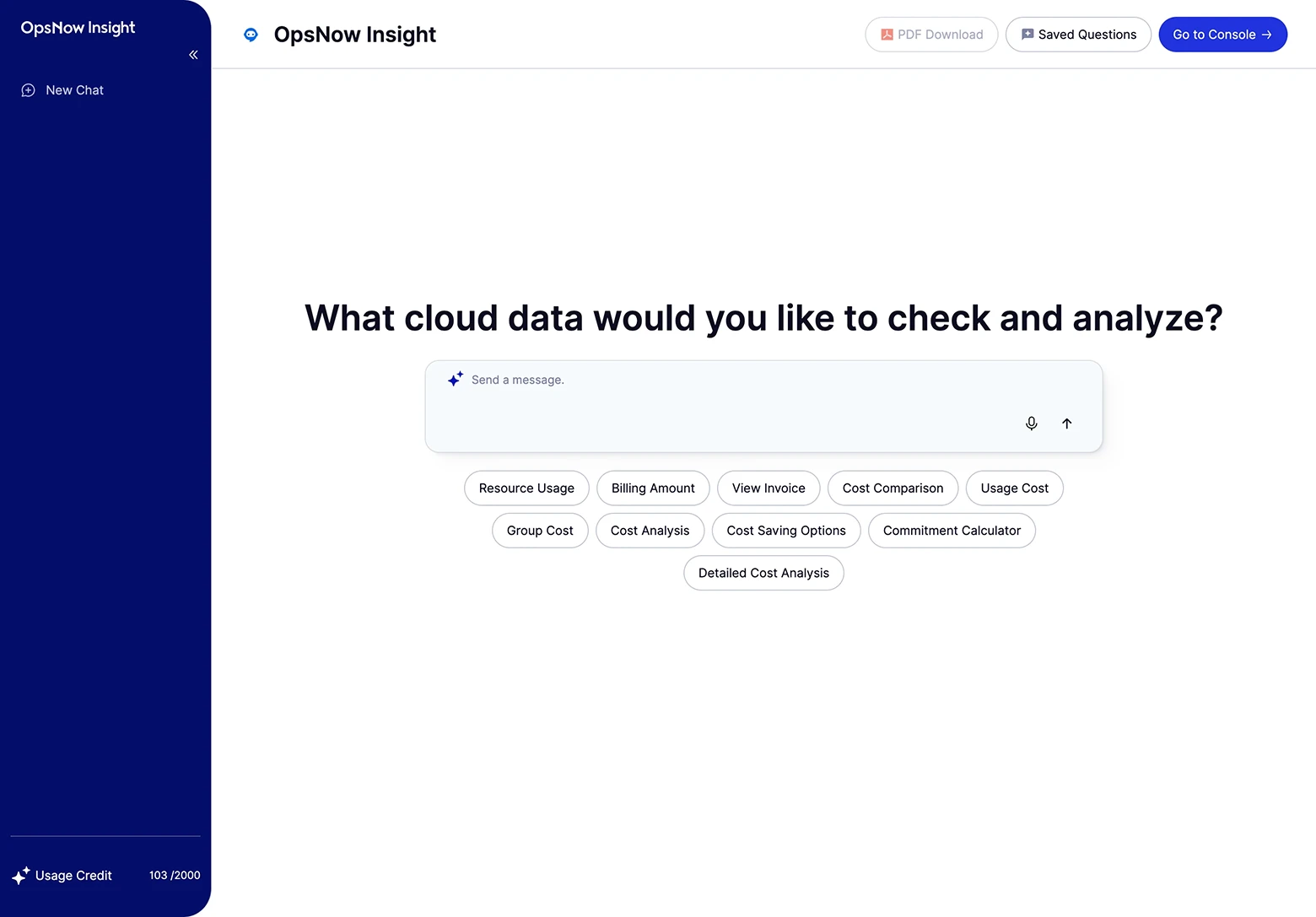Select the Cost Analysis chip
The width and height of the screenshot is (1316, 917).
coord(650,531)
